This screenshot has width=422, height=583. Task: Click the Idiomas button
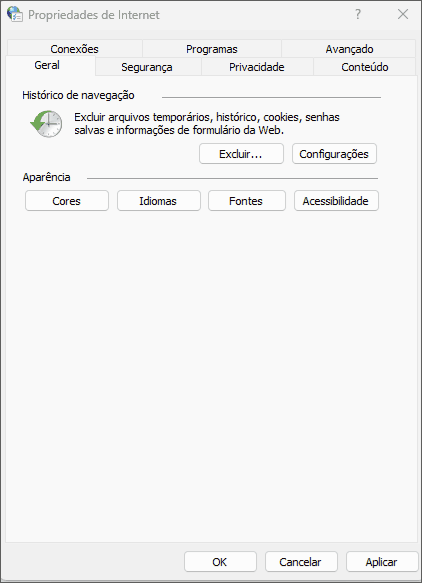click(x=159, y=201)
